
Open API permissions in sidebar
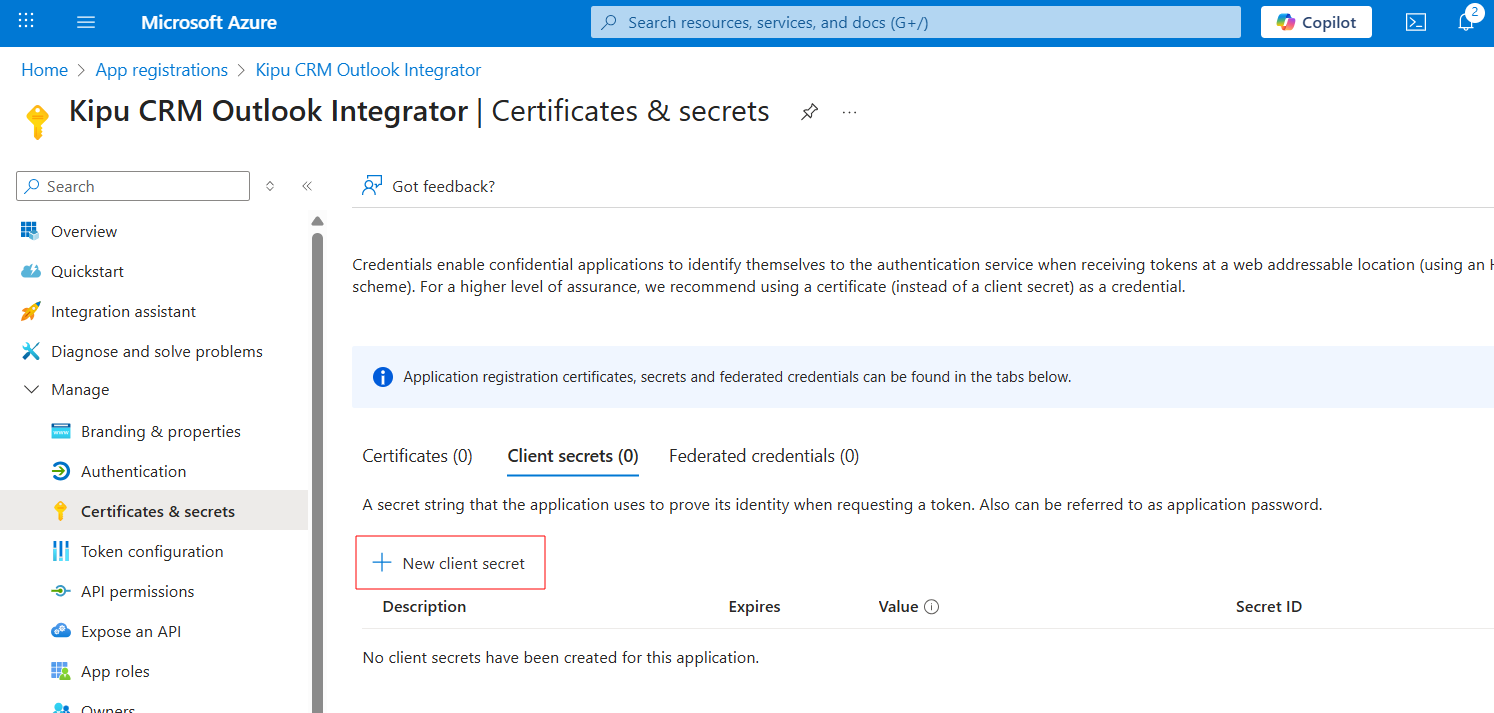coord(137,592)
